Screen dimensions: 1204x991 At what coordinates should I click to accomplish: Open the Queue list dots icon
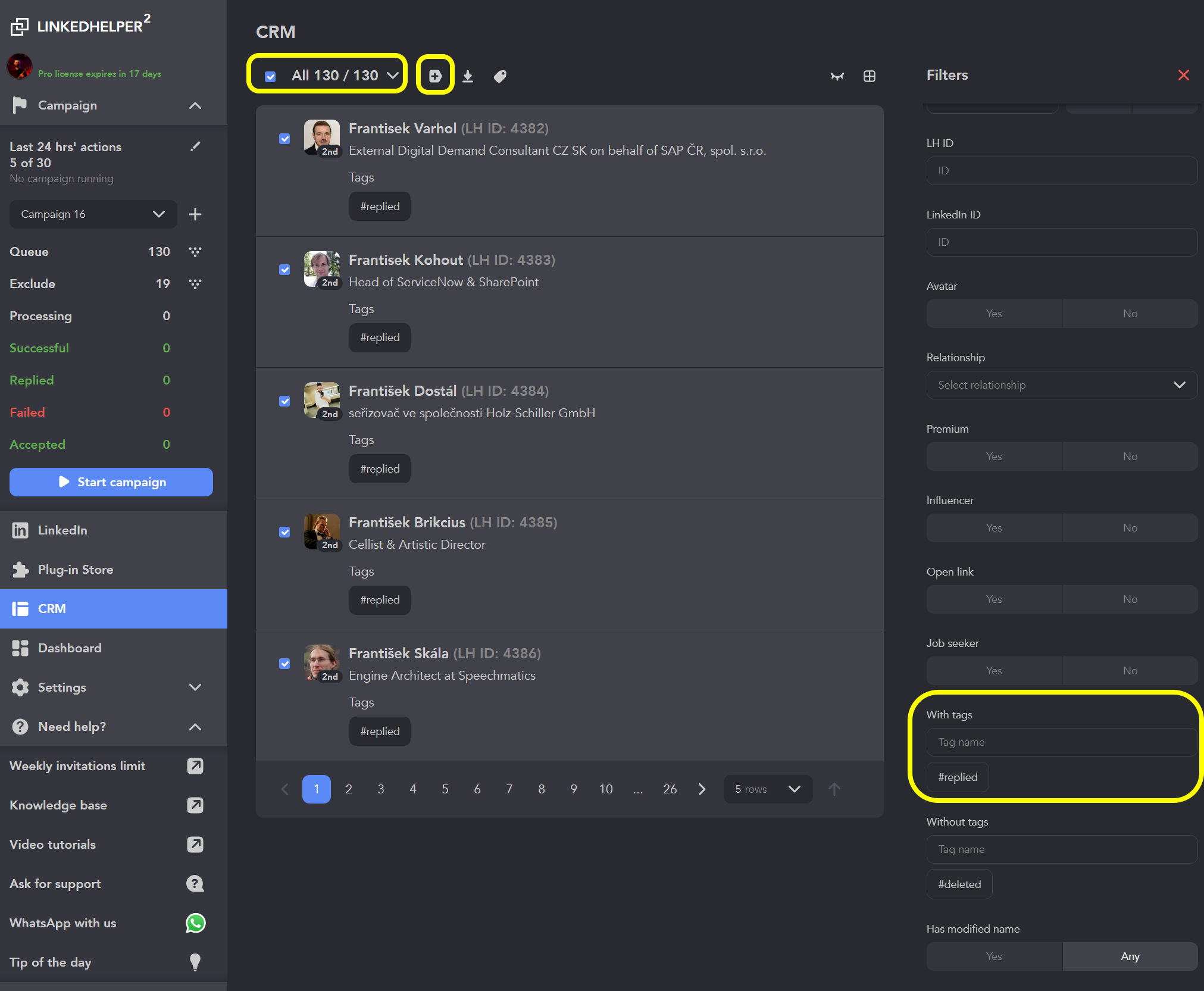pos(195,252)
